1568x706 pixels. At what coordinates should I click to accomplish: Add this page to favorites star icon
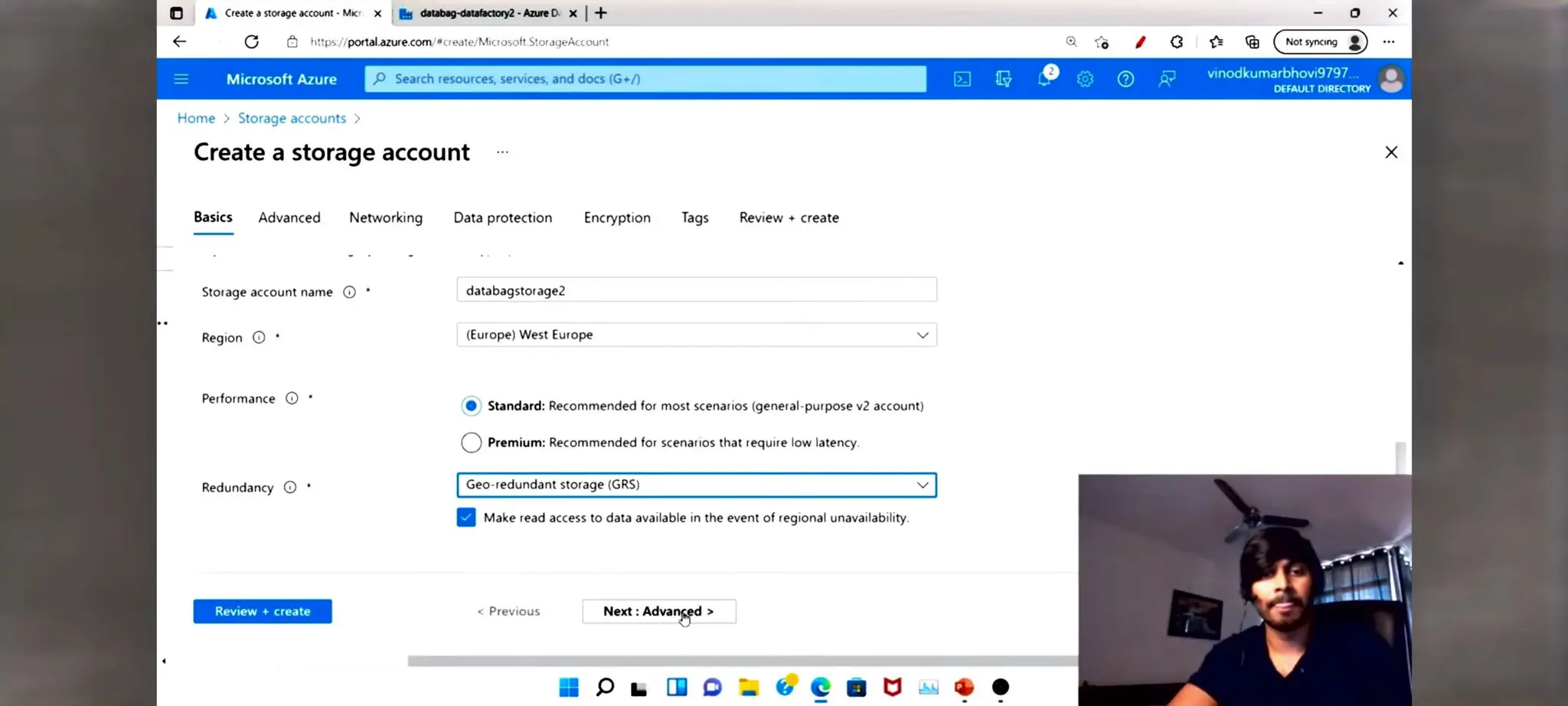(1102, 42)
